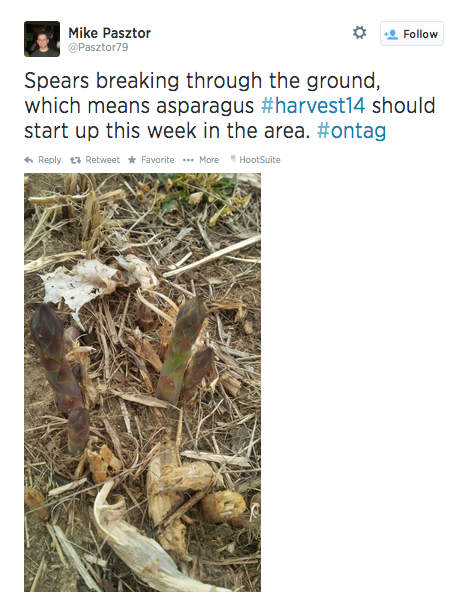Click the add-person icon in Follow

pos(391,34)
